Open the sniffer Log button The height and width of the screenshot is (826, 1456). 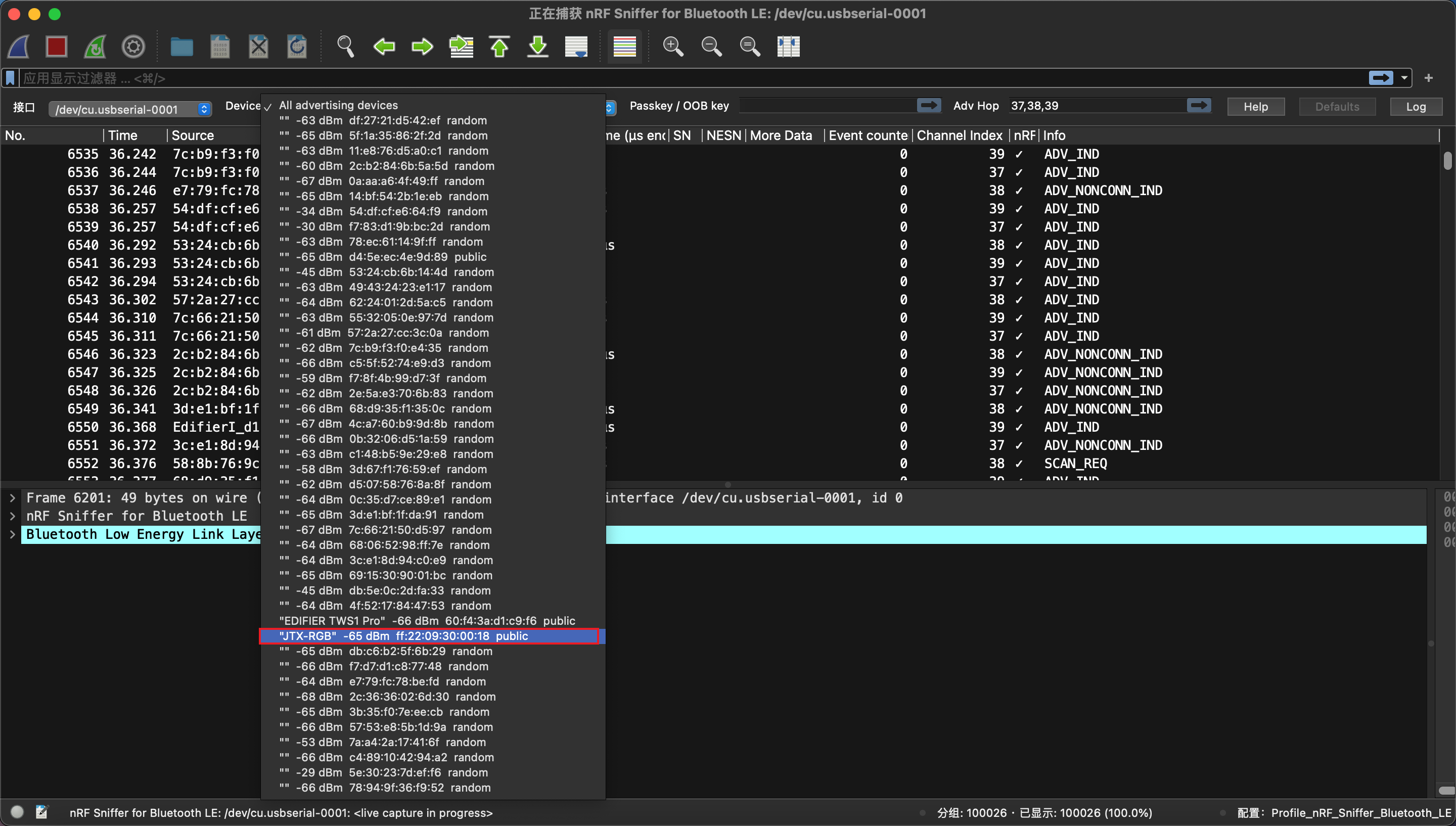(1415, 107)
